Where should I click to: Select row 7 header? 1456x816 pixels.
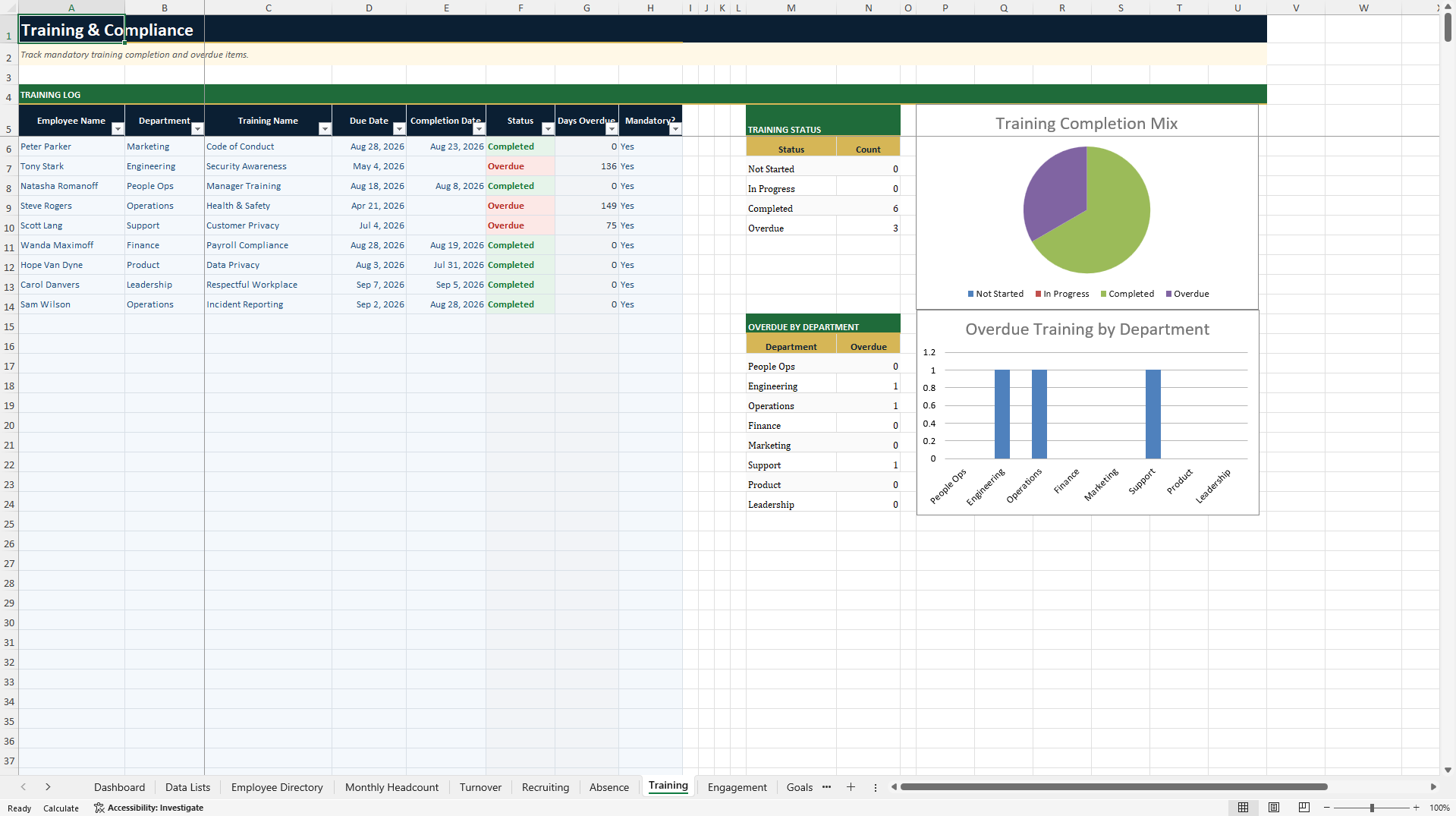pos(9,168)
